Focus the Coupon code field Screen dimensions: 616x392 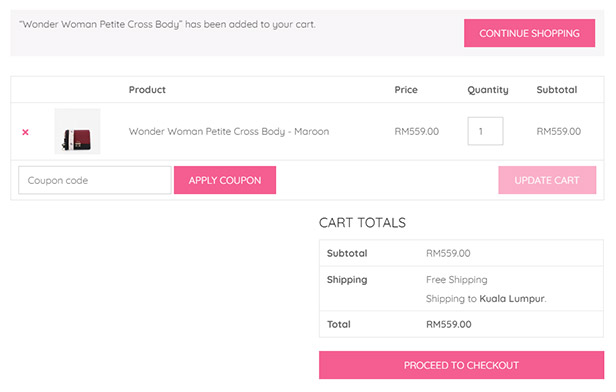pyautogui.click(x=95, y=180)
